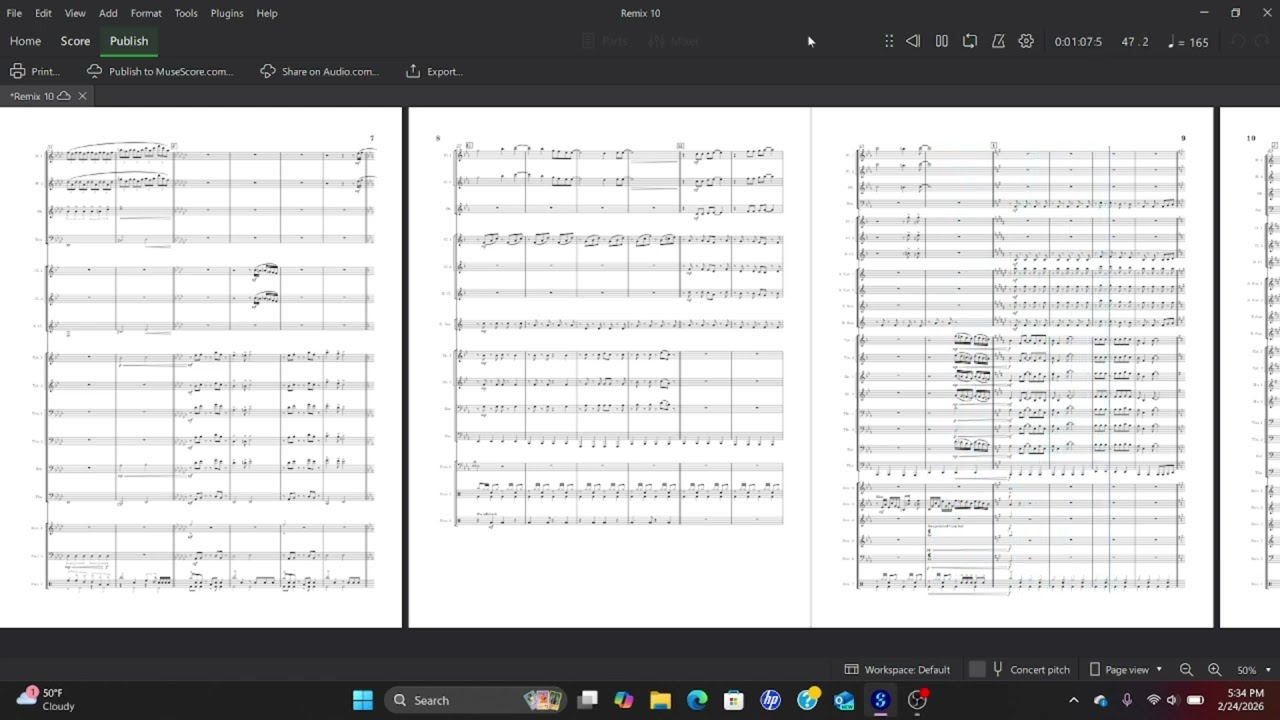Viewport: 1280px width, 720px height.
Task: Open the Workspace: Default selector
Action: (897, 670)
